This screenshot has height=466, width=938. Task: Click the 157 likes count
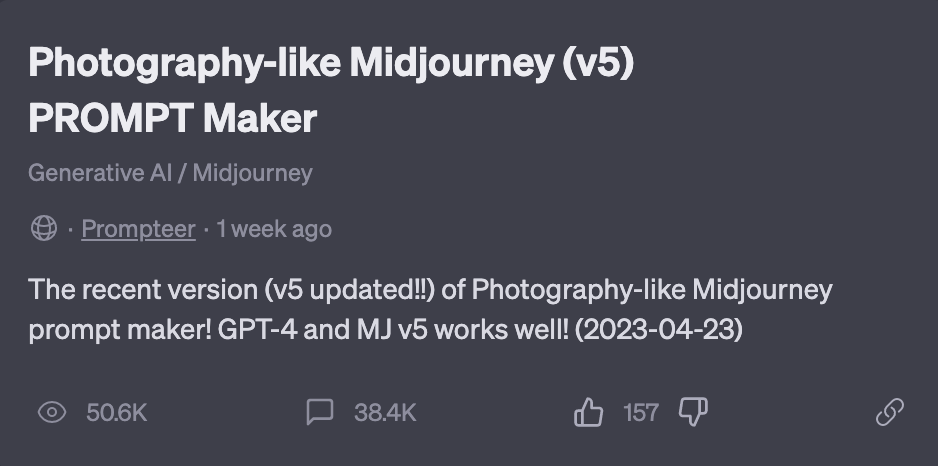click(640, 412)
